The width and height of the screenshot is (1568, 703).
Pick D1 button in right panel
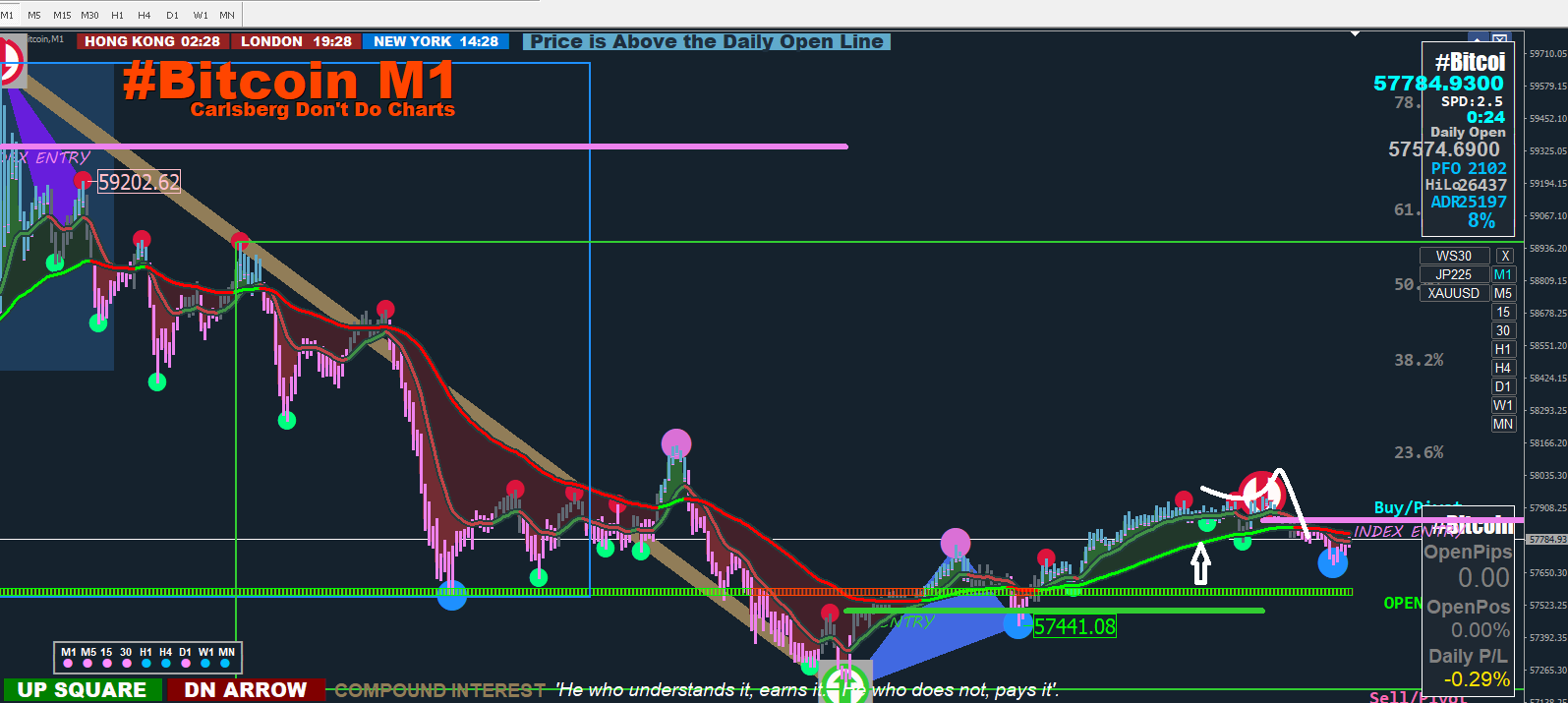[1503, 386]
